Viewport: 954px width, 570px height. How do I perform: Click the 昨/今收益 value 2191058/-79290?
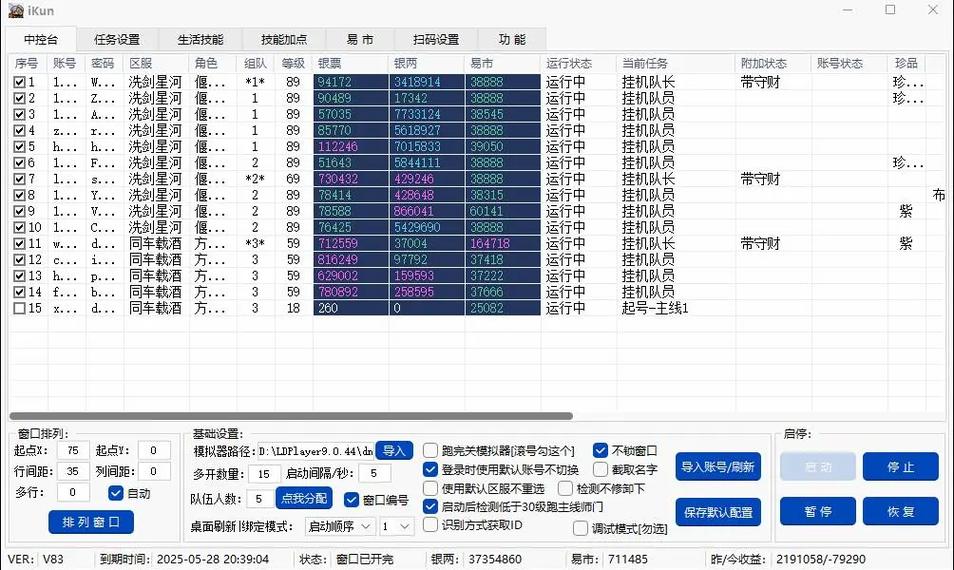point(821,559)
